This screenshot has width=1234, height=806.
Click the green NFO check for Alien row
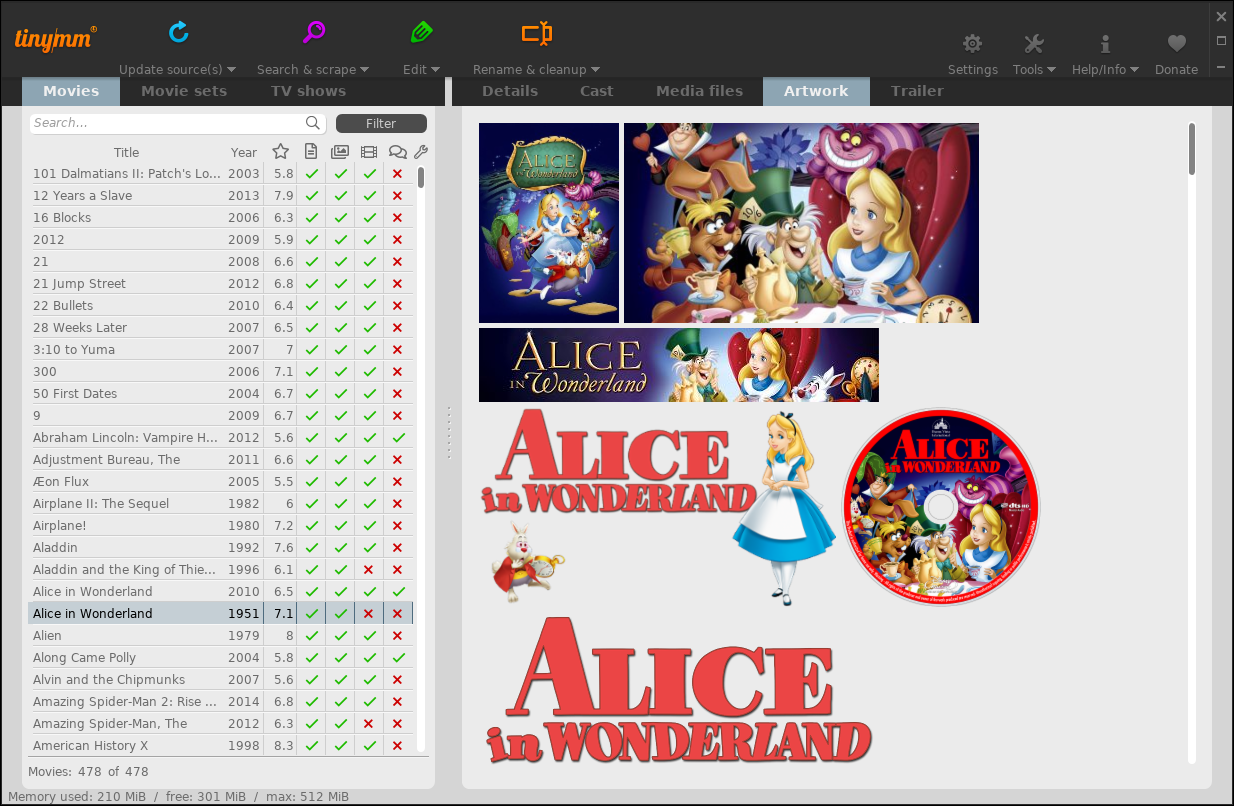(x=311, y=636)
